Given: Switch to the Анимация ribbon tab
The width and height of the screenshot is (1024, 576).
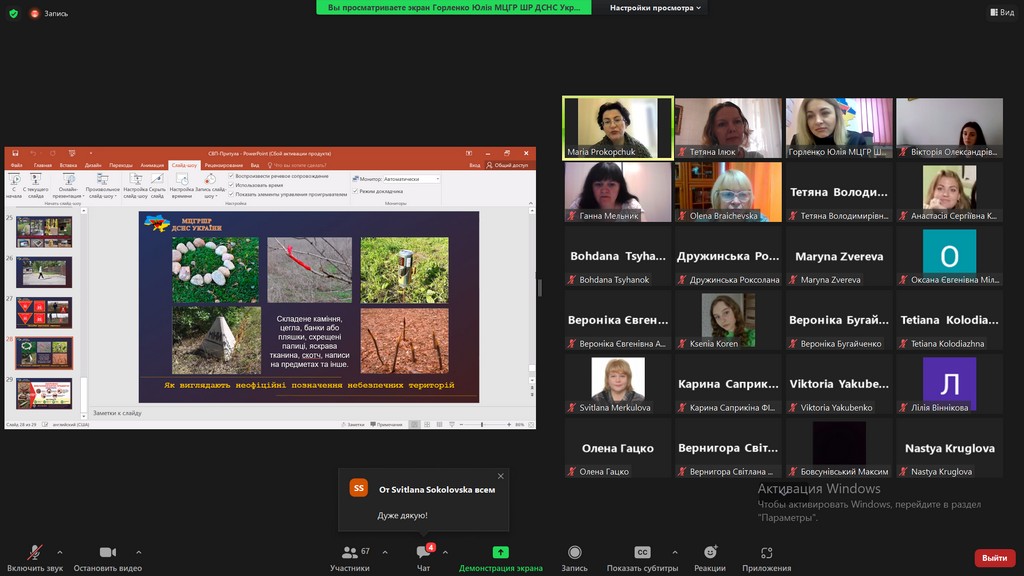Looking at the screenshot, I should tap(152, 165).
